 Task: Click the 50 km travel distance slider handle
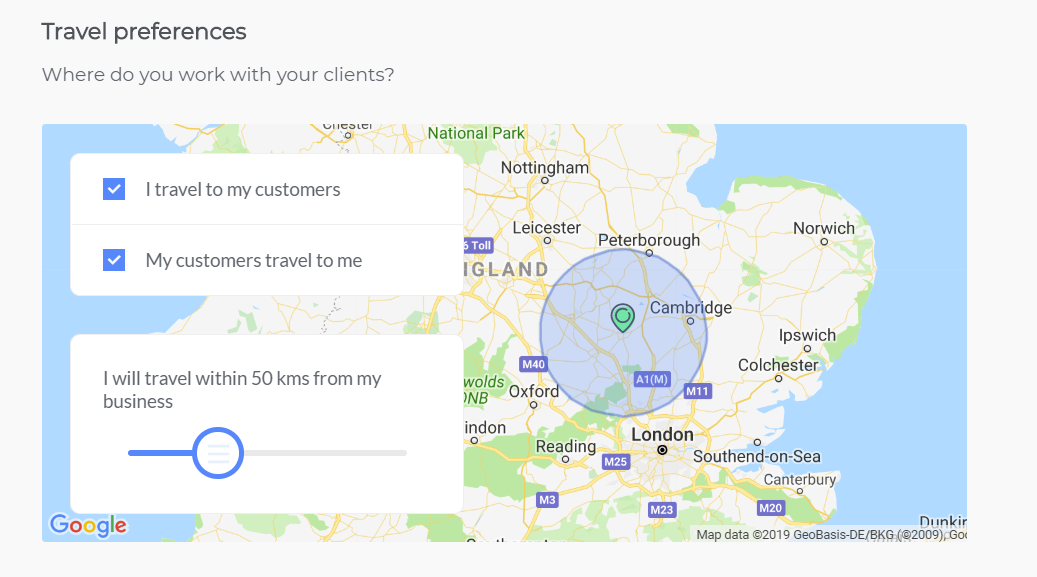click(x=218, y=452)
